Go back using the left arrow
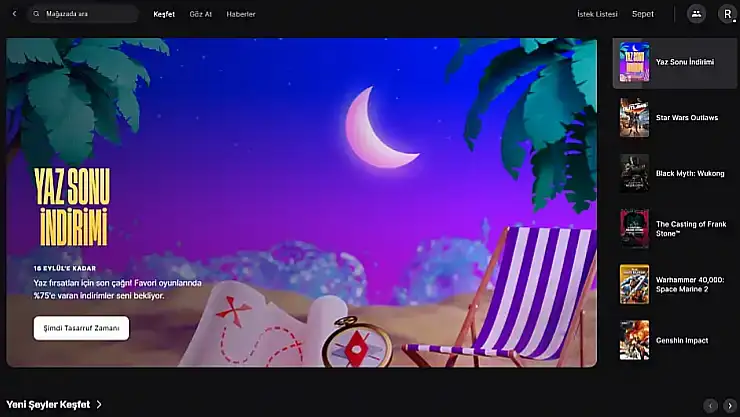Screen dimensions: 740x417 tap(15, 14)
